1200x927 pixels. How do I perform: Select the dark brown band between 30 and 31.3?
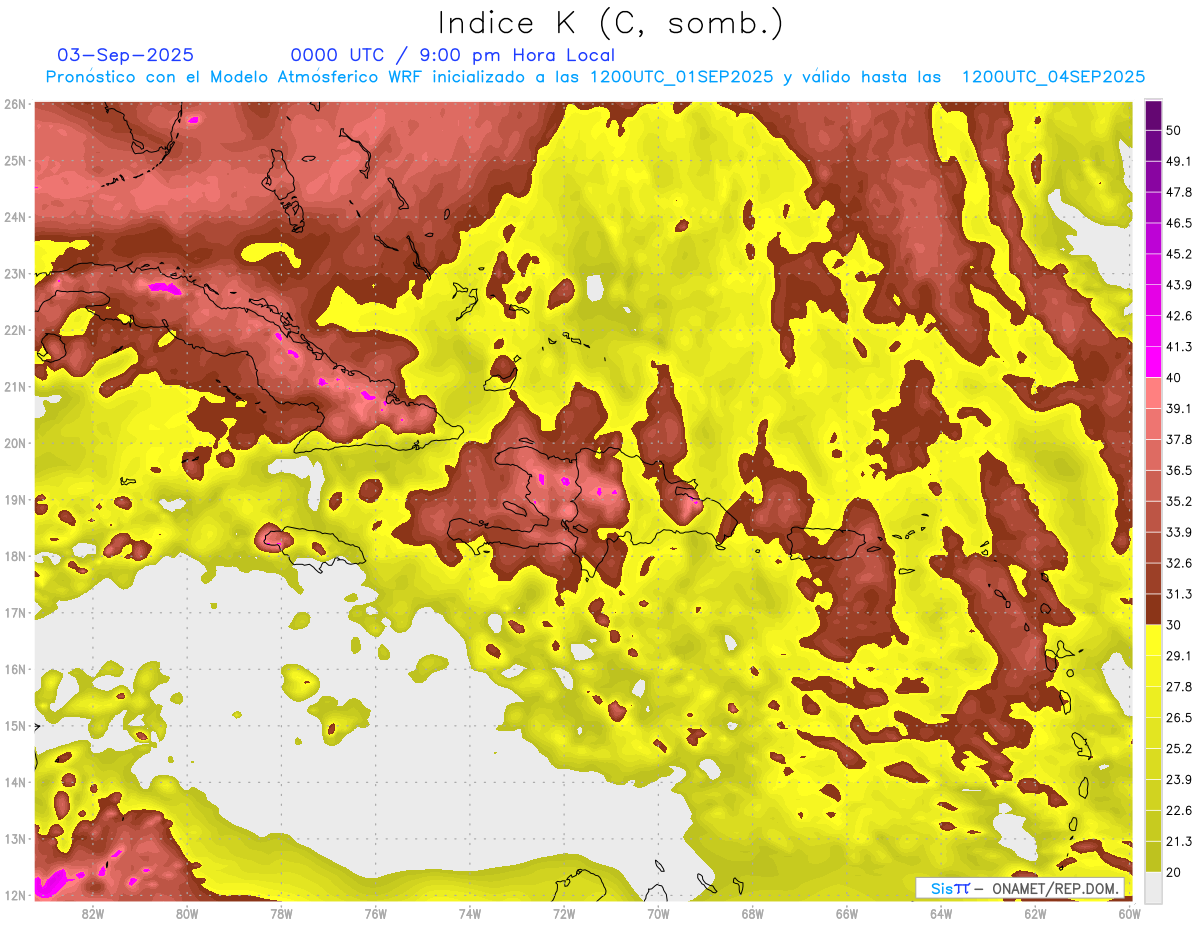(x=1153, y=609)
